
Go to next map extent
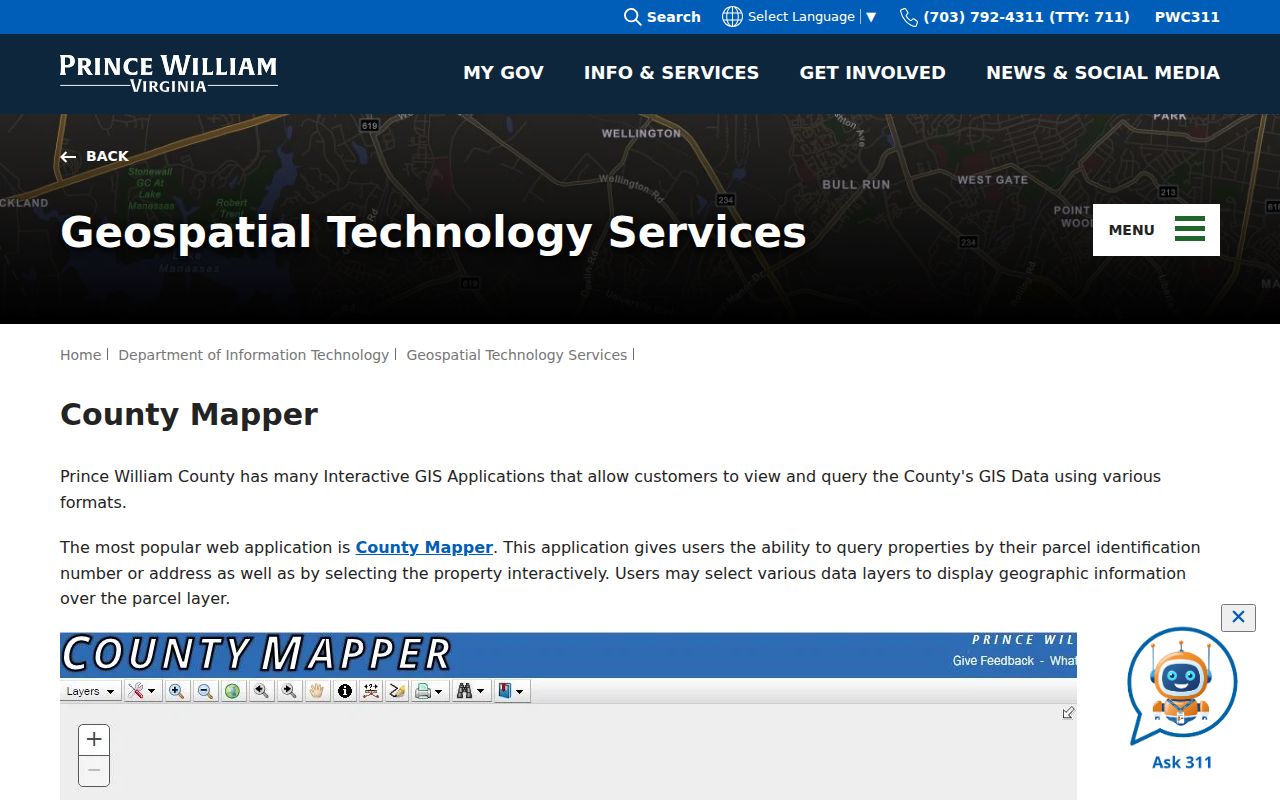pos(289,691)
